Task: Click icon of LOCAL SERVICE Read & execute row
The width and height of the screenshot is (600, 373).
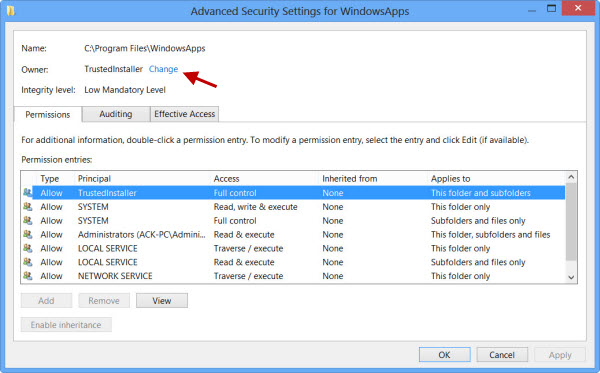Action: (x=28, y=262)
